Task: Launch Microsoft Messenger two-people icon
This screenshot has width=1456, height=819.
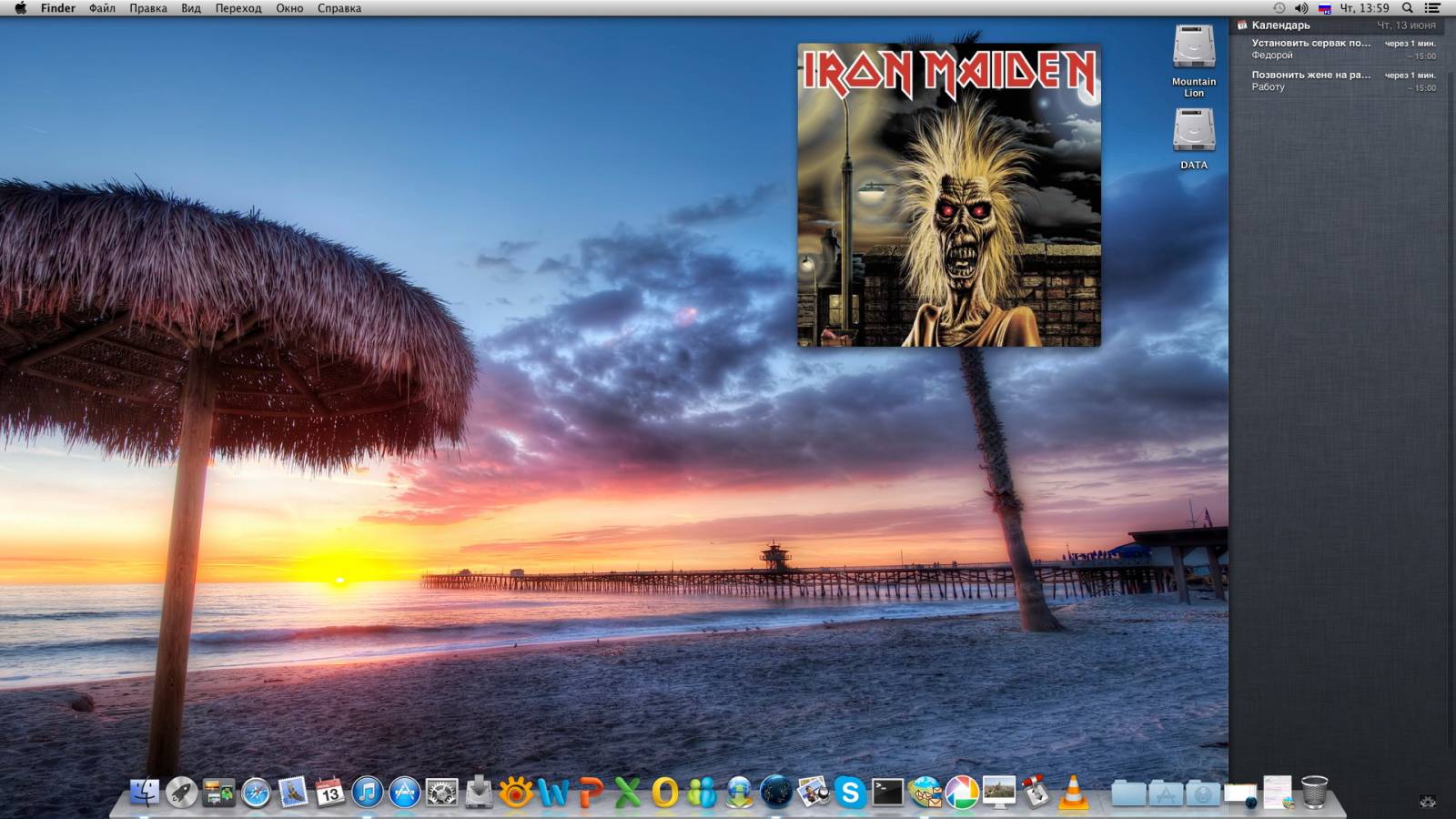Action: coord(702,793)
